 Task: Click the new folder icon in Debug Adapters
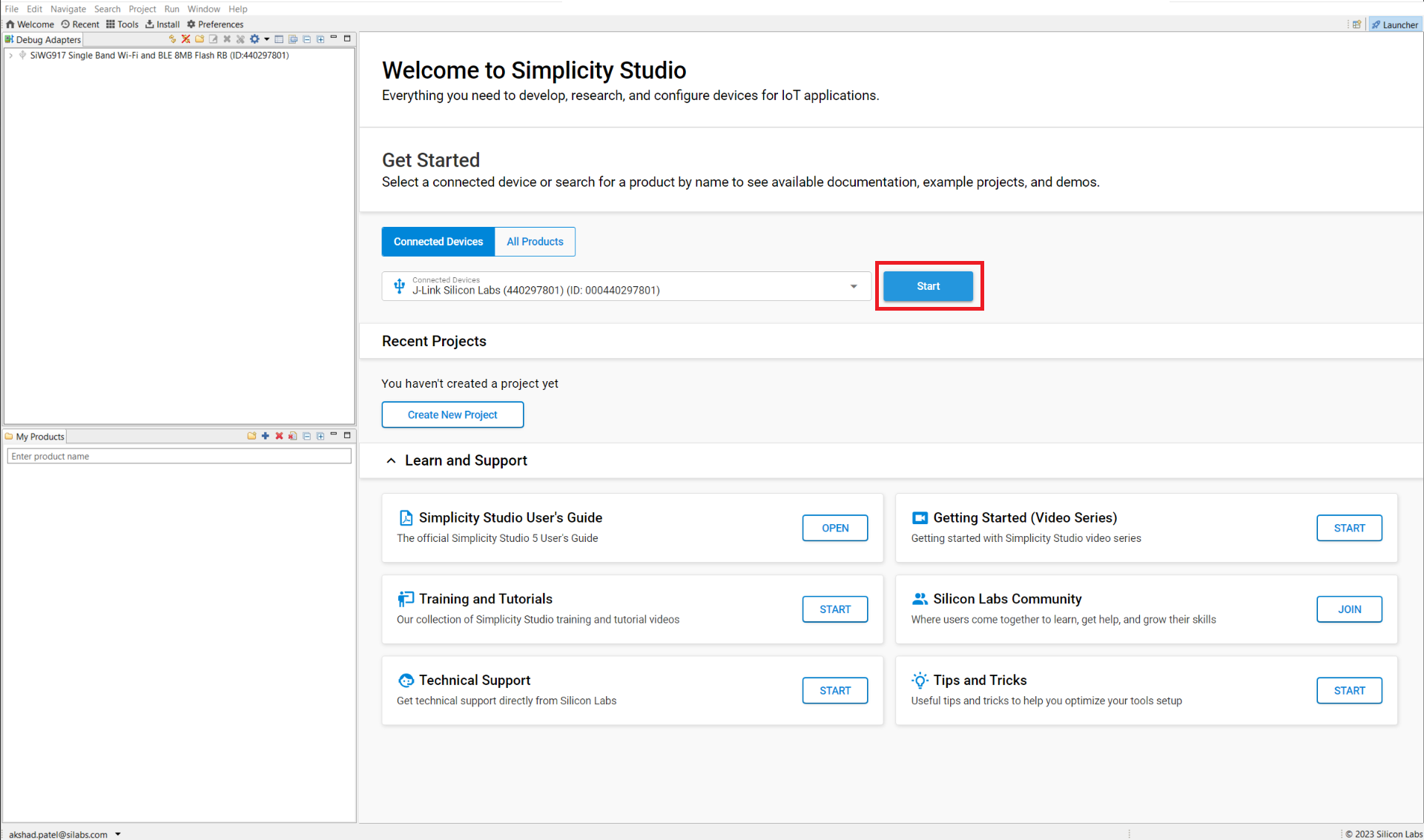coord(200,39)
